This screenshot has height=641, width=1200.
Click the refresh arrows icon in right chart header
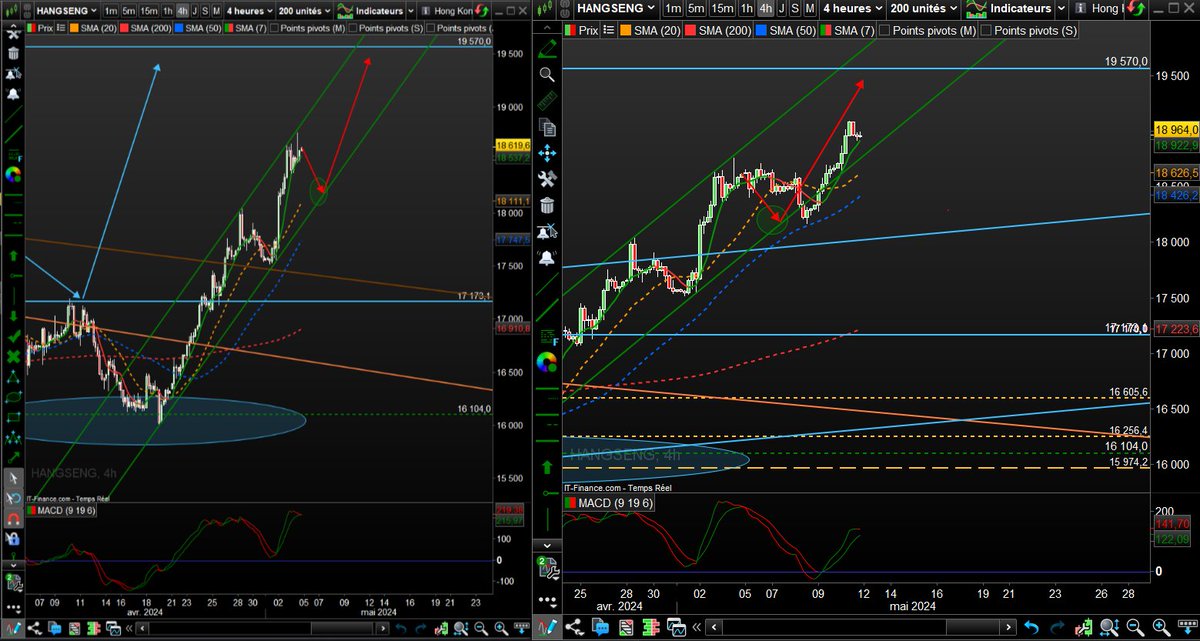(1136, 8)
